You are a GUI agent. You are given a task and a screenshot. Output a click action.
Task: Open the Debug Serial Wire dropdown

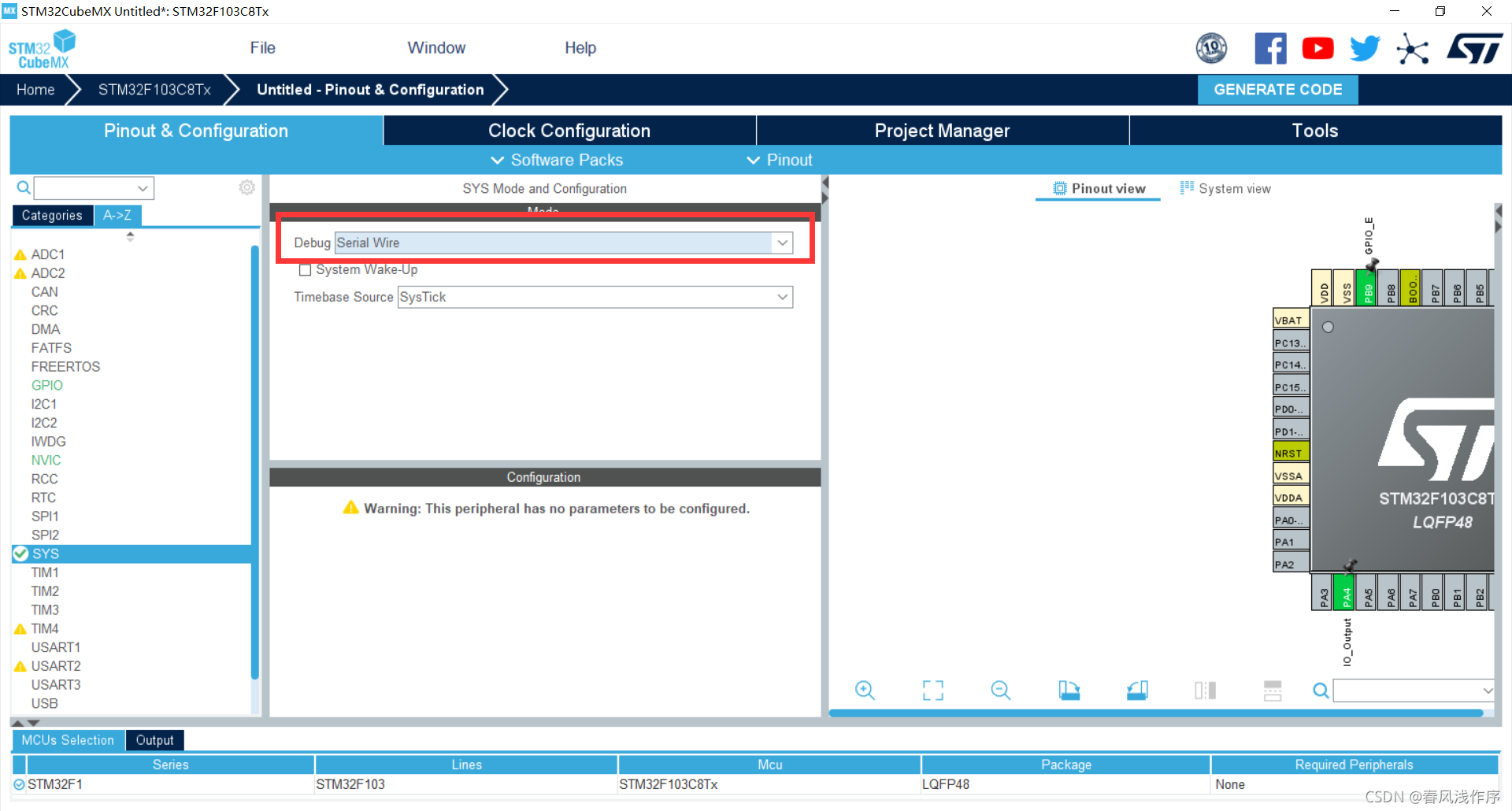[x=783, y=243]
